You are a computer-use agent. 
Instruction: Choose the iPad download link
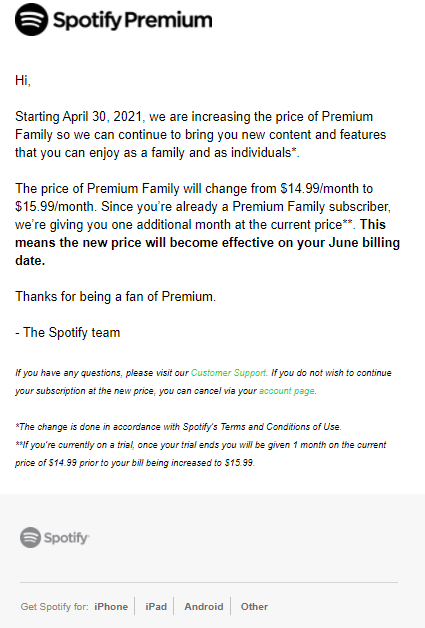point(156,606)
